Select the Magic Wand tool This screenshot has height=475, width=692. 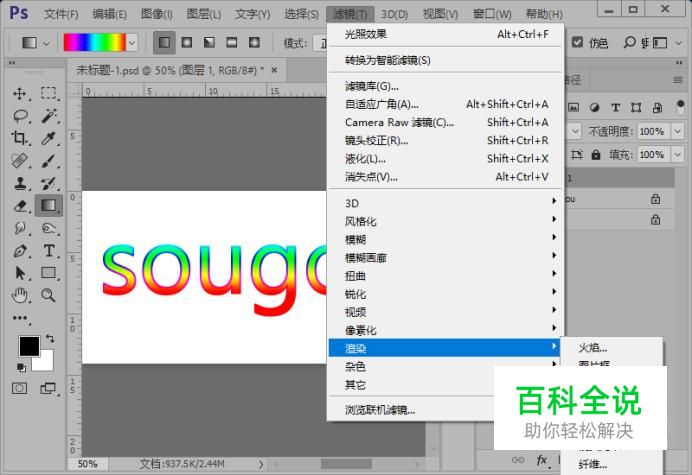click(x=49, y=116)
